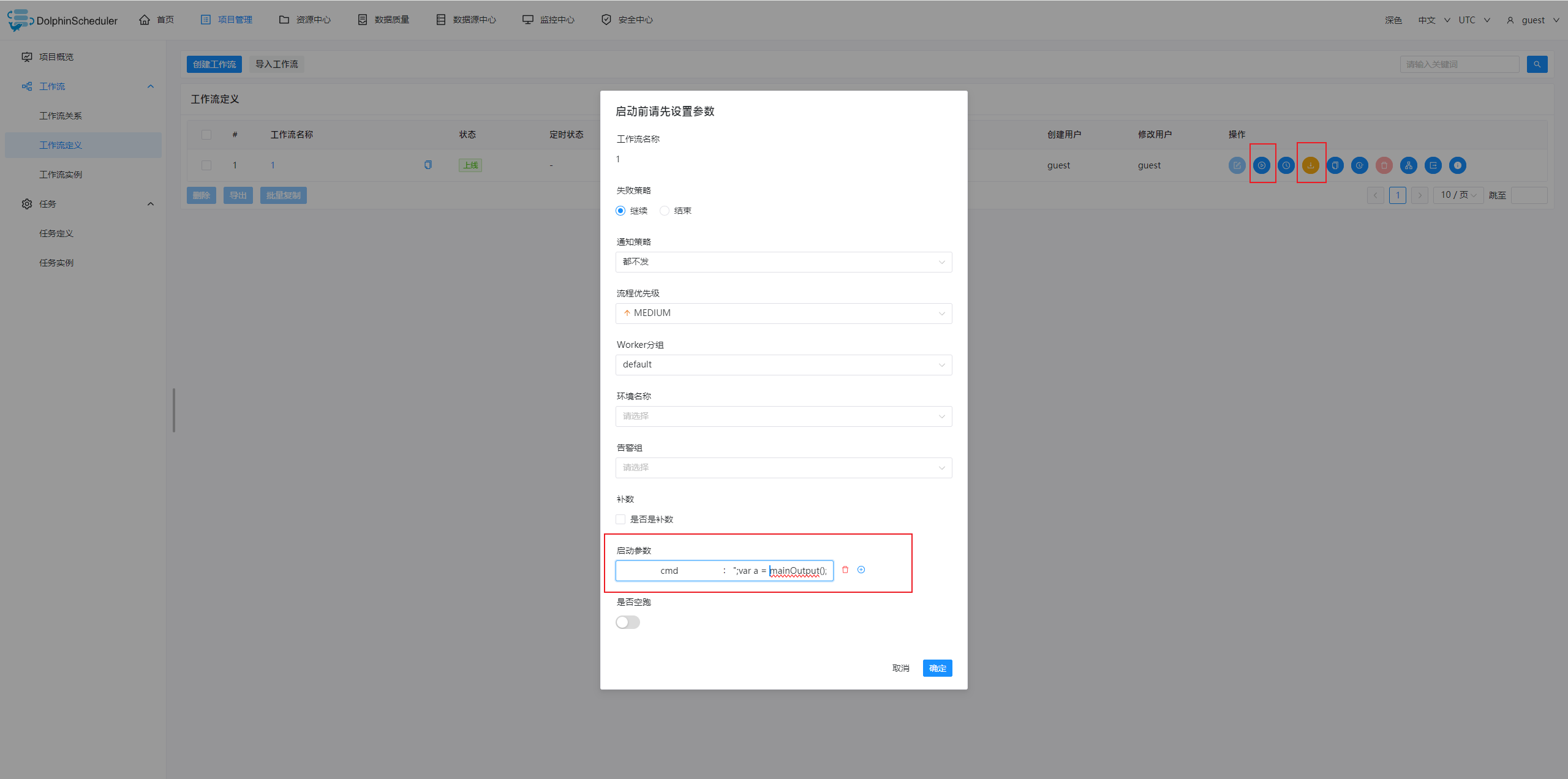The height and width of the screenshot is (779, 1568).
Task: Open the 安全中心 top menu
Action: click(627, 20)
